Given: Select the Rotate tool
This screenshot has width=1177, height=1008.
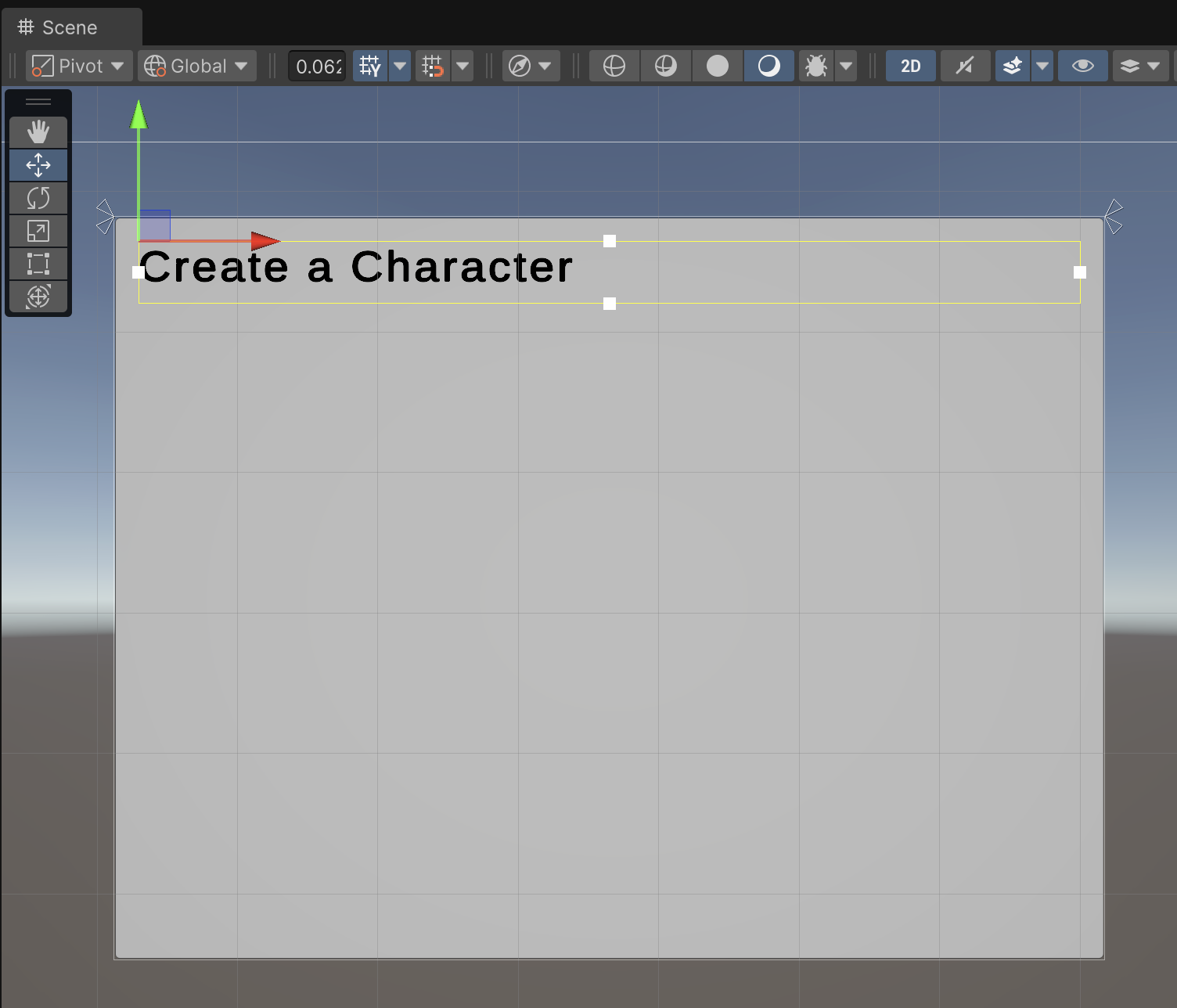Looking at the screenshot, I should tap(38, 198).
